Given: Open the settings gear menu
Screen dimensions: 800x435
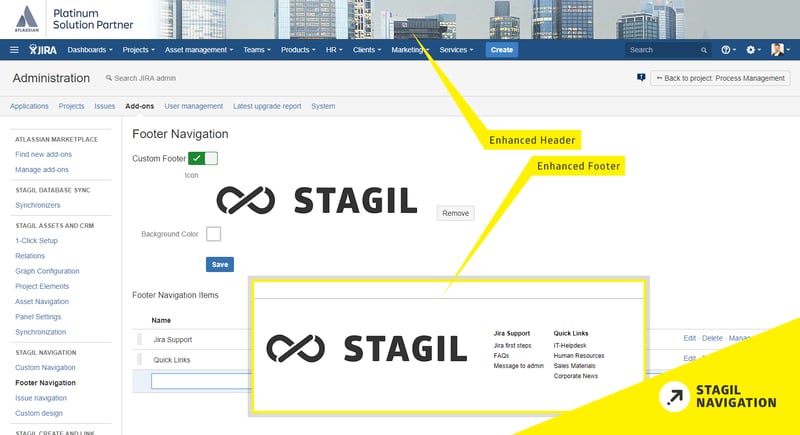Looking at the screenshot, I should 753,50.
